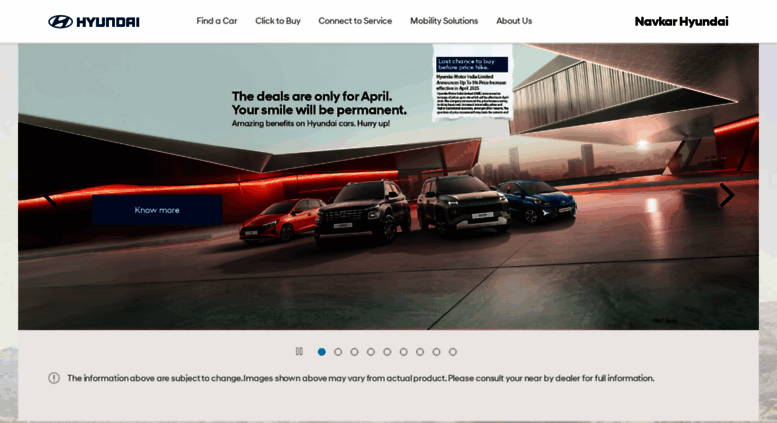Select the sixth carousel dot
The image size is (777, 423).
(403, 352)
